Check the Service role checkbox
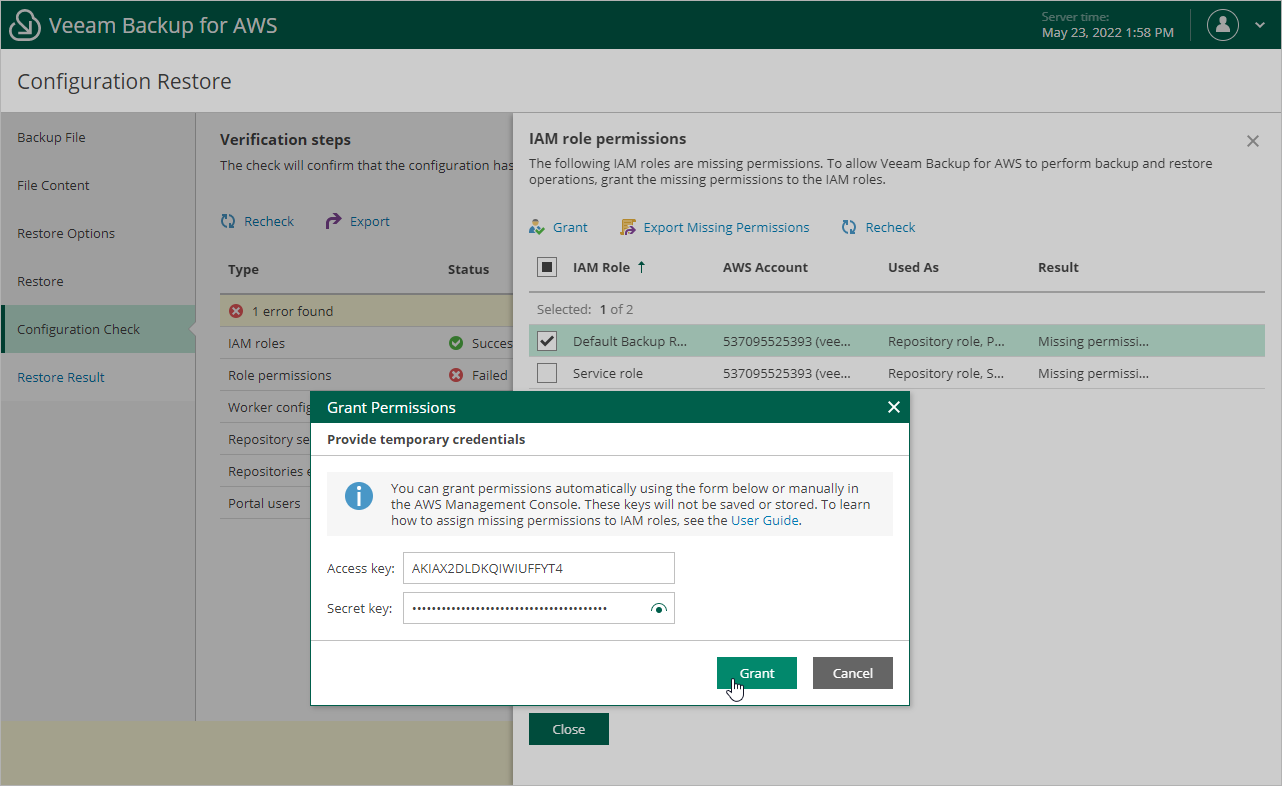The width and height of the screenshot is (1282, 786). click(x=547, y=373)
